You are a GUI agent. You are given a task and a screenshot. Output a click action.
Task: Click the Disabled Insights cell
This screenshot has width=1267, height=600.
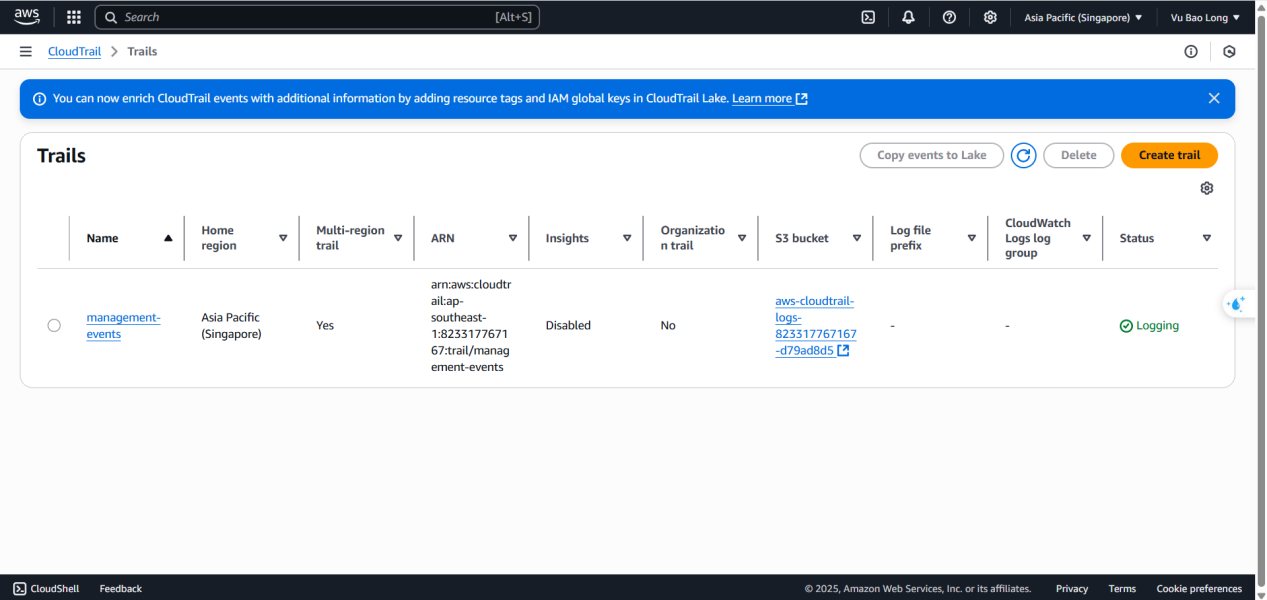point(568,326)
